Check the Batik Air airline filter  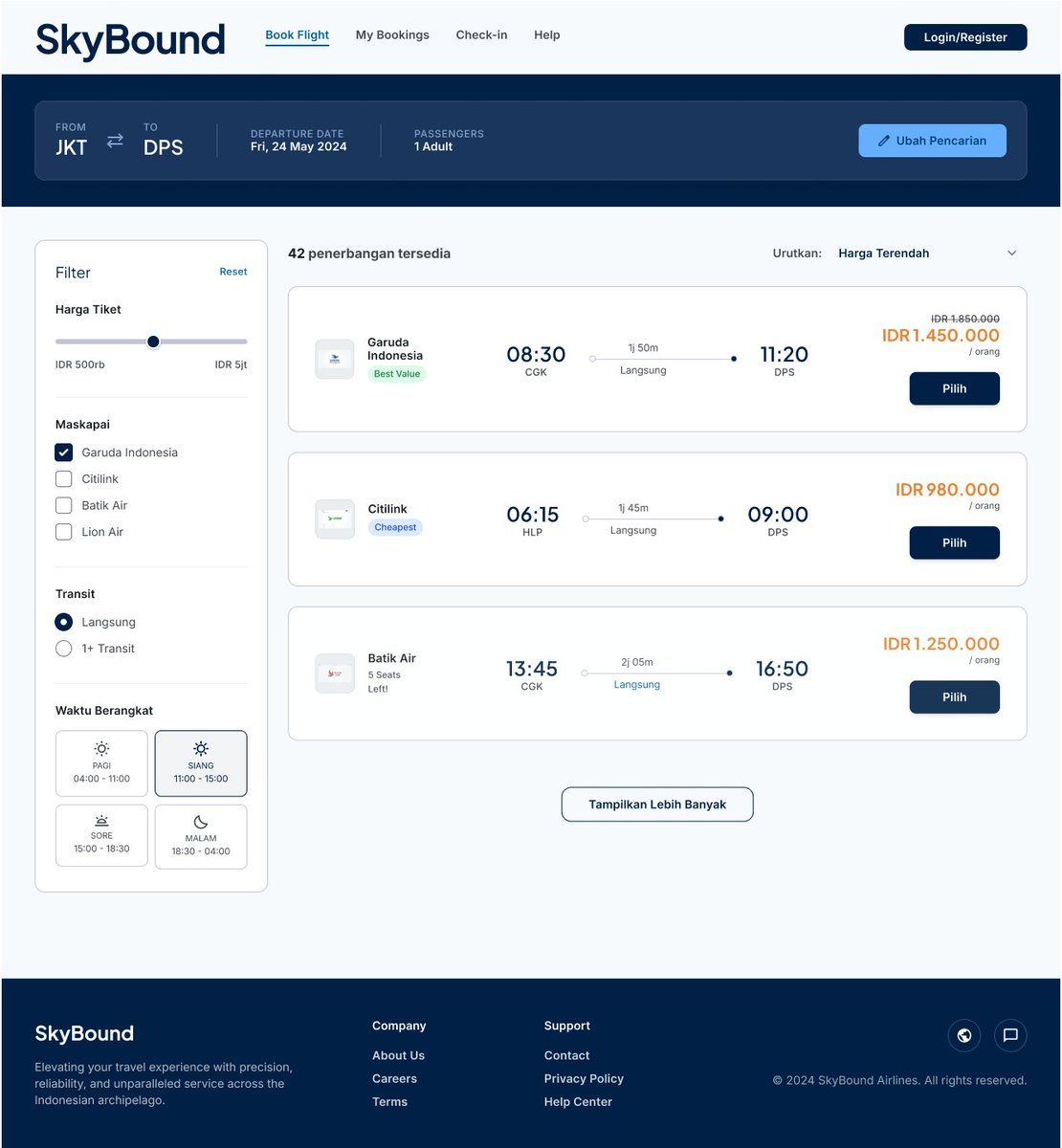coord(64,505)
